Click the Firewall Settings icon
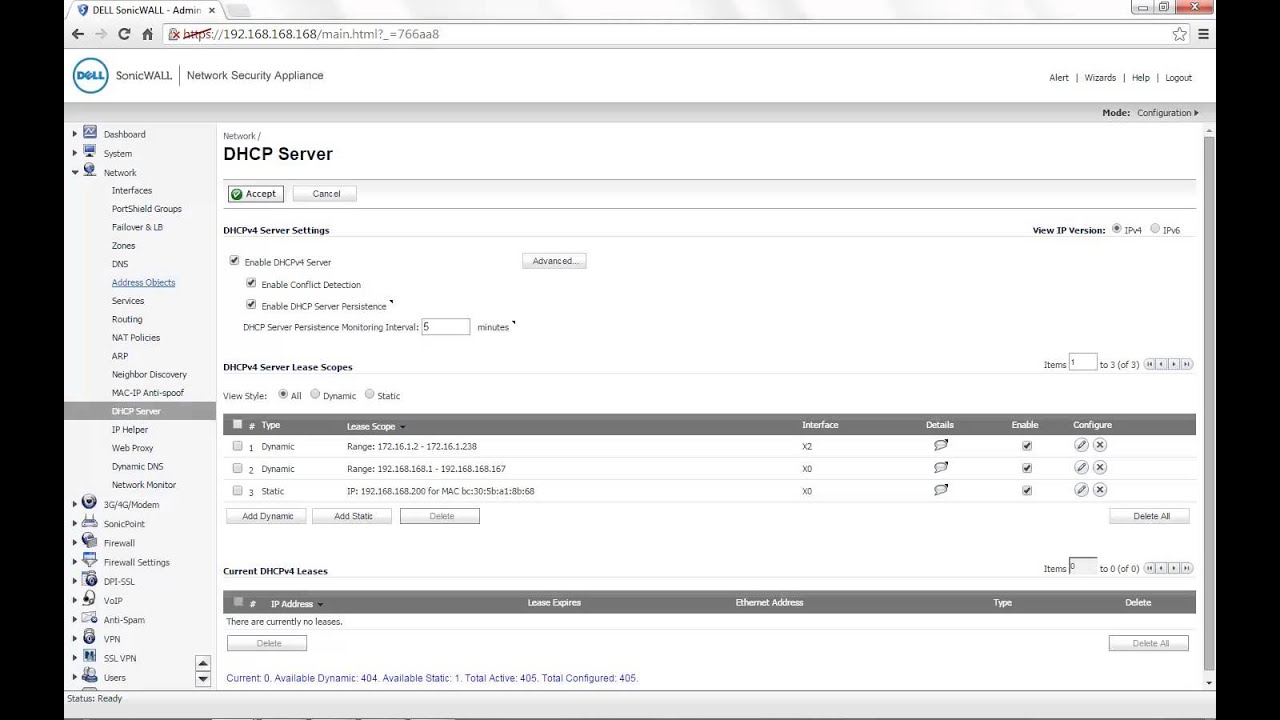Viewport: 1280px width, 720px height. (x=90, y=560)
